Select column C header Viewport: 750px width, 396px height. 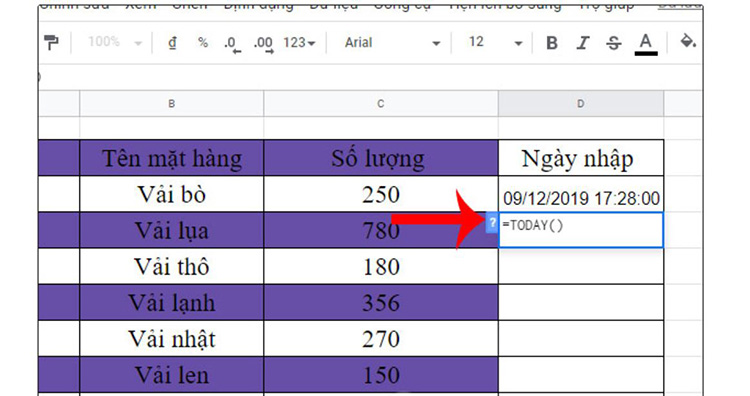pyautogui.click(x=381, y=103)
